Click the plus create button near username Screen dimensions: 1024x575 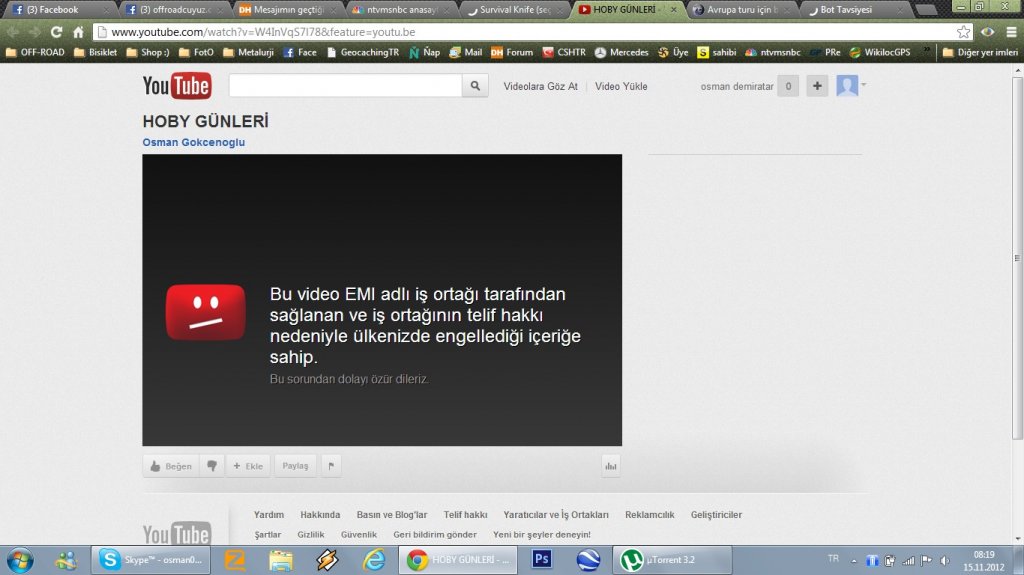pos(817,86)
